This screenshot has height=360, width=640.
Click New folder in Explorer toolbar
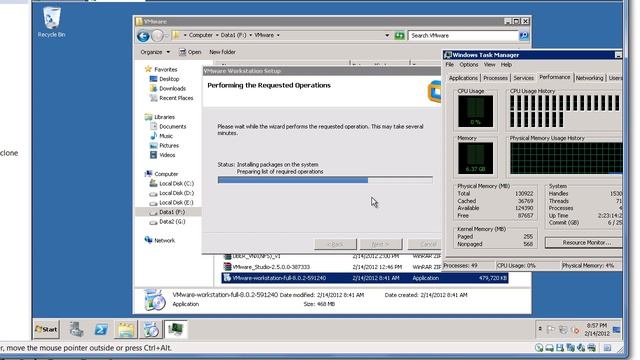pyautogui.click(x=222, y=52)
